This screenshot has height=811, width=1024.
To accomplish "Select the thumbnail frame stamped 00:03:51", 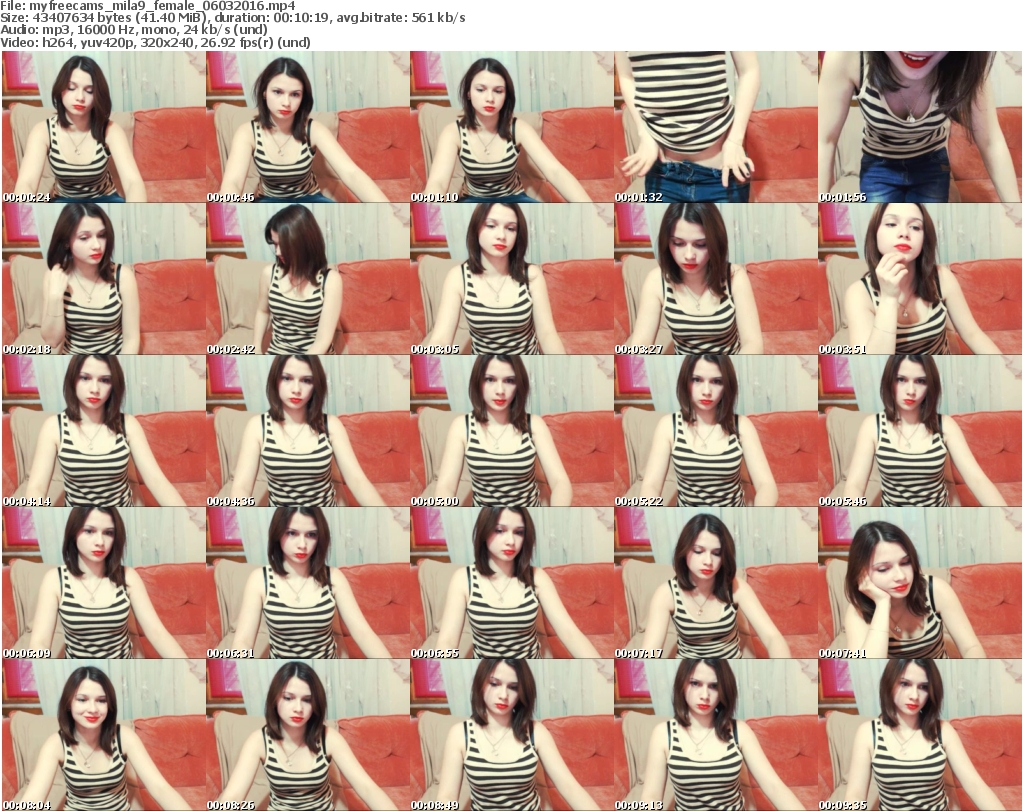I will point(920,279).
